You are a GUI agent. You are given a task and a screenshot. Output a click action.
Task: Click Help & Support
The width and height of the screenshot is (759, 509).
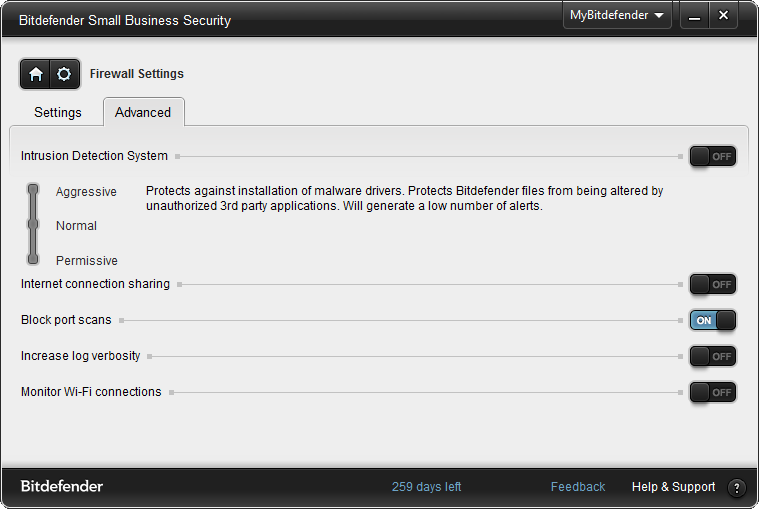point(673,487)
